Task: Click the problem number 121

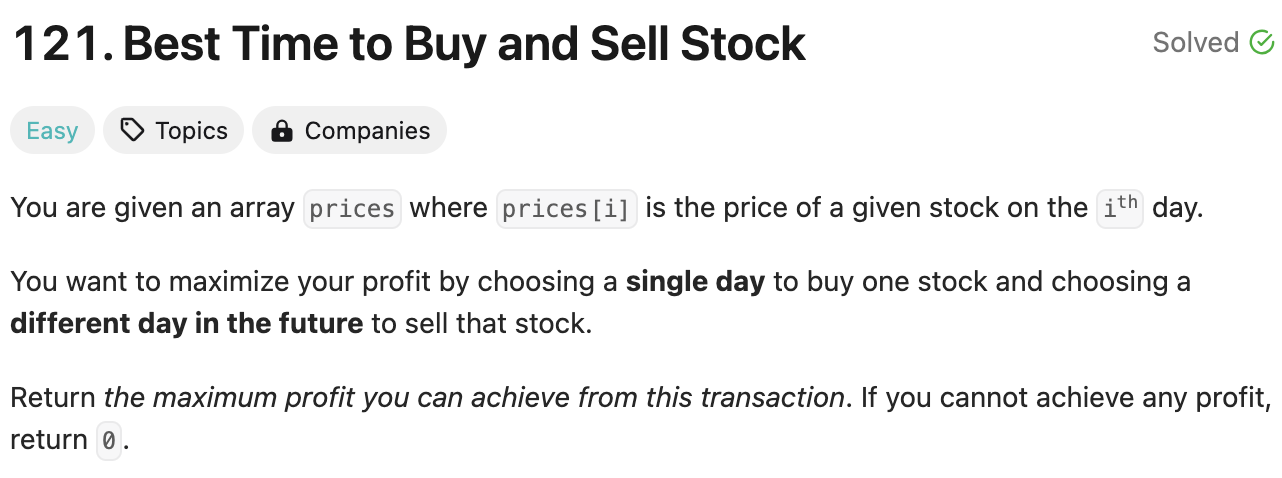Action: pyautogui.click(x=62, y=44)
